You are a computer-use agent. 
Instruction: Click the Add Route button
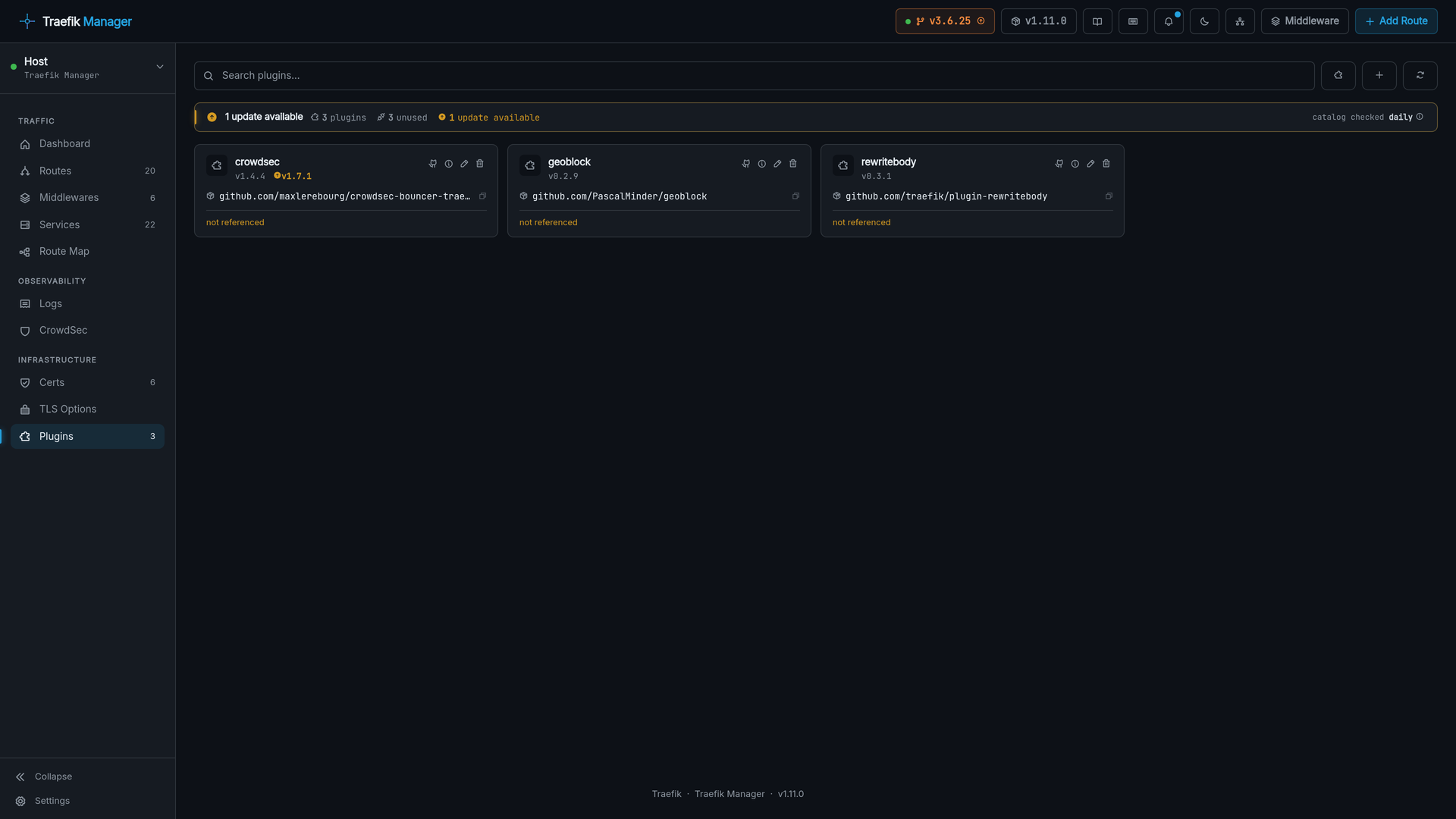coord(1396,21)
